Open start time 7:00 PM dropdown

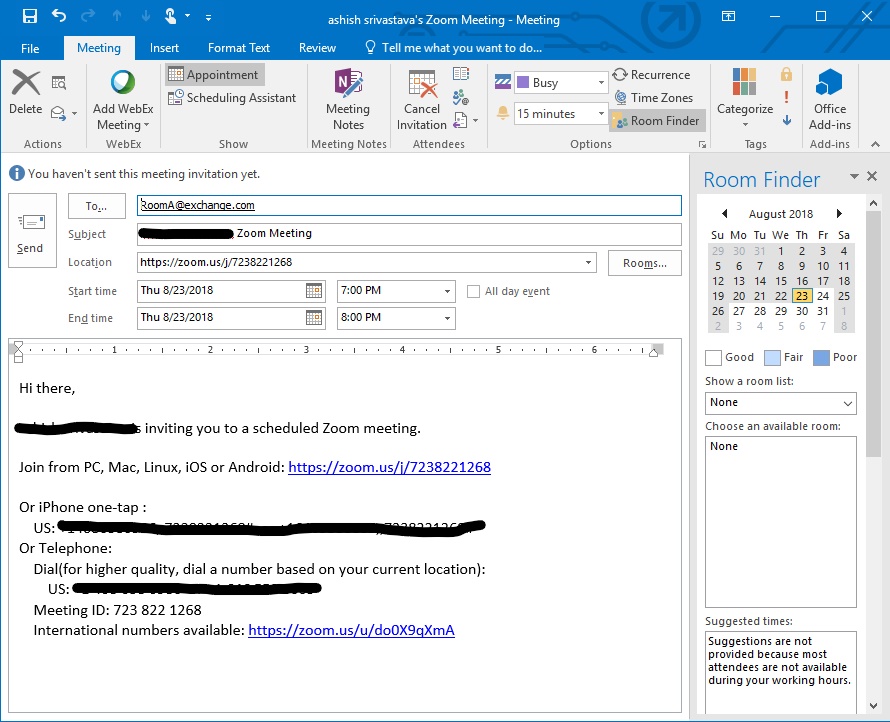tap(447, 291)
